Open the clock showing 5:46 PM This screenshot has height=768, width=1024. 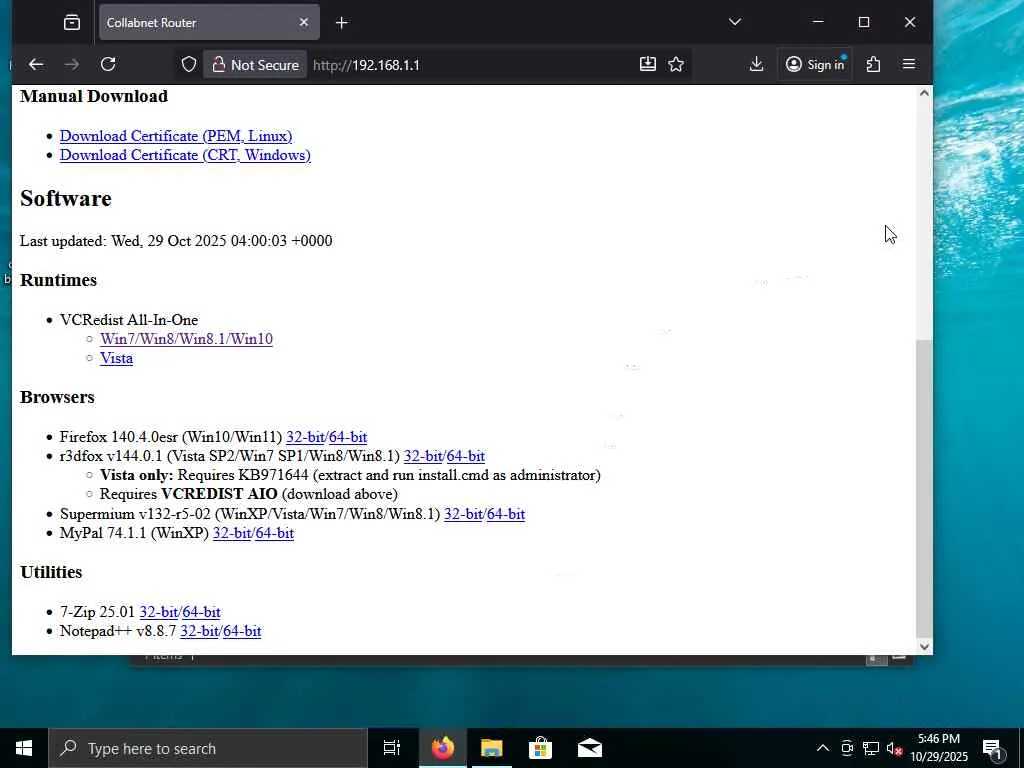pyautogui.click(x=938, y=748)
